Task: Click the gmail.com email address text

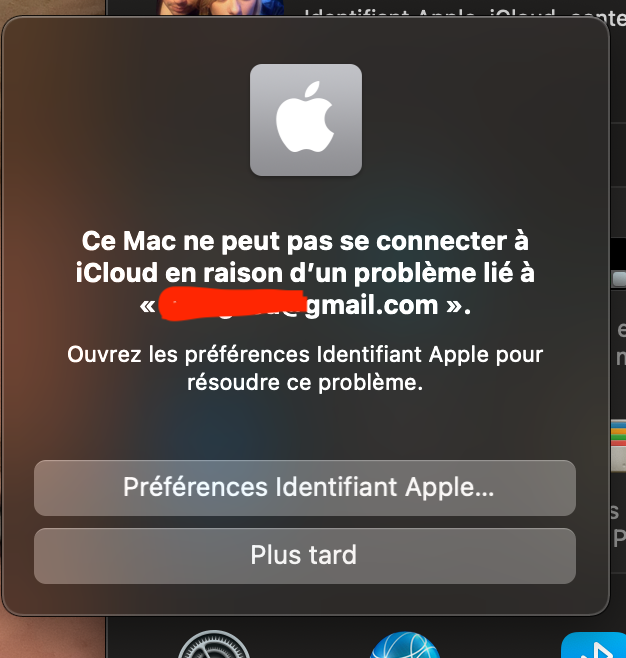Action: tap(372, 305)
